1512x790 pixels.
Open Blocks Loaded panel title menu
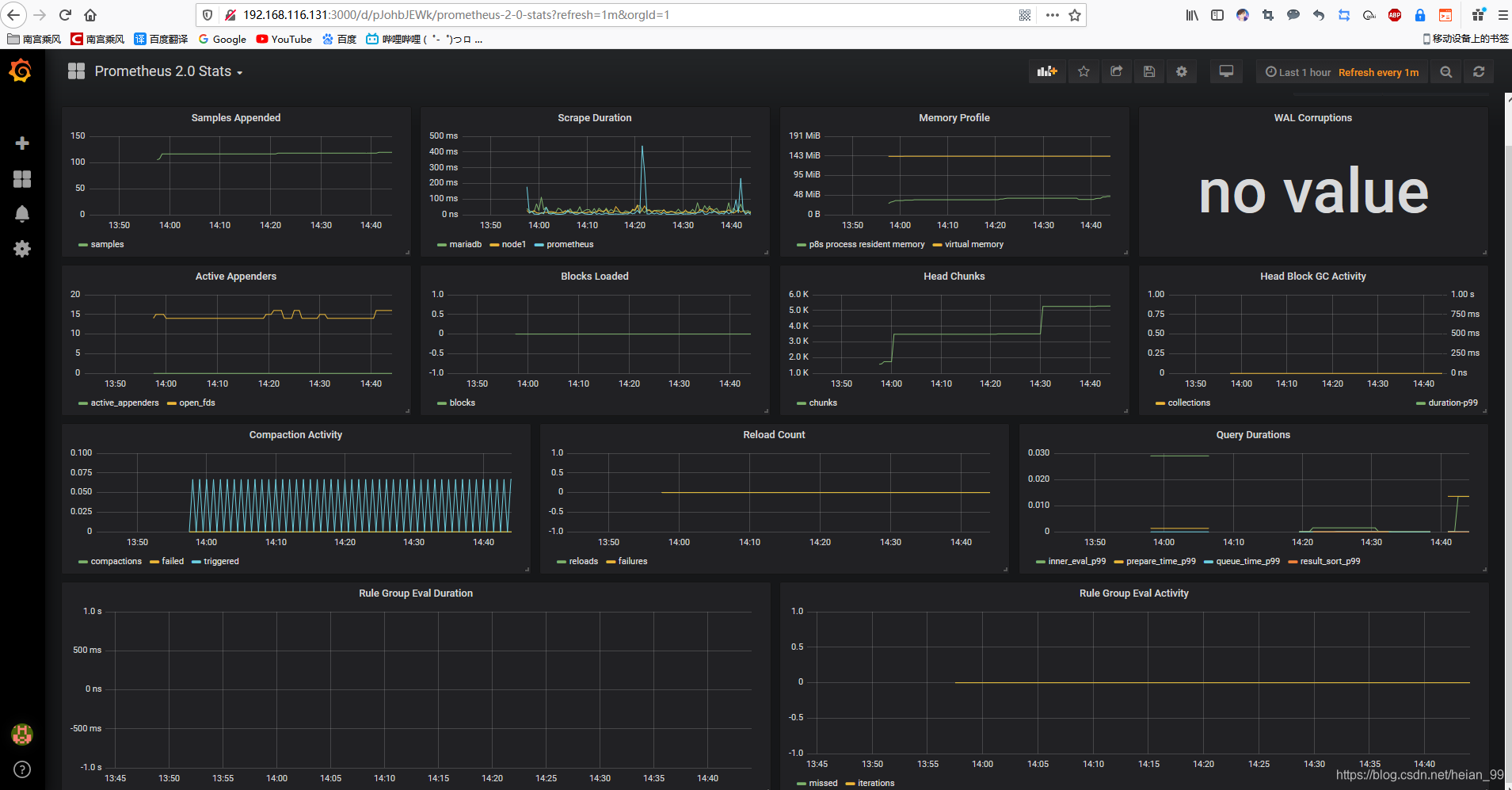[x=595, y=276]
